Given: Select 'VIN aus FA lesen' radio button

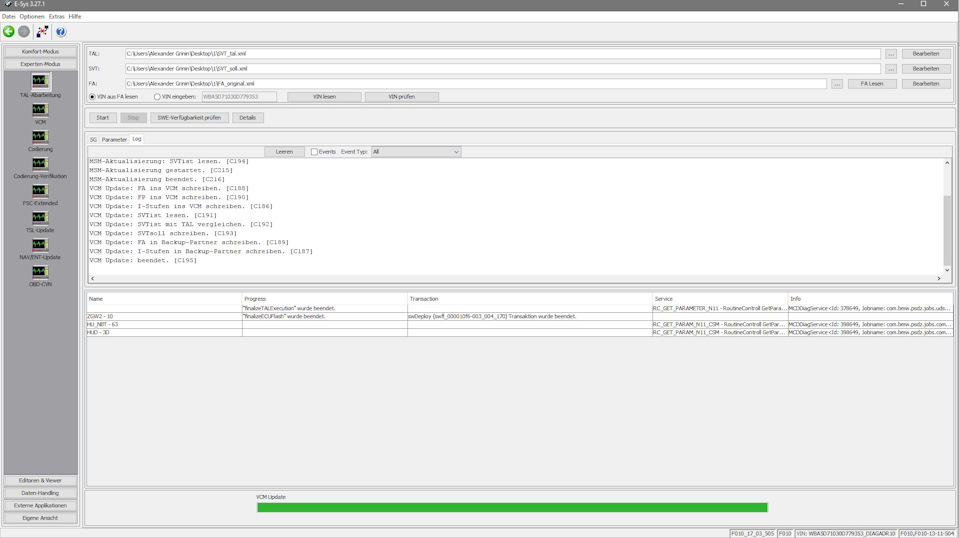Looking at the screenshot, I should [92, 97].
